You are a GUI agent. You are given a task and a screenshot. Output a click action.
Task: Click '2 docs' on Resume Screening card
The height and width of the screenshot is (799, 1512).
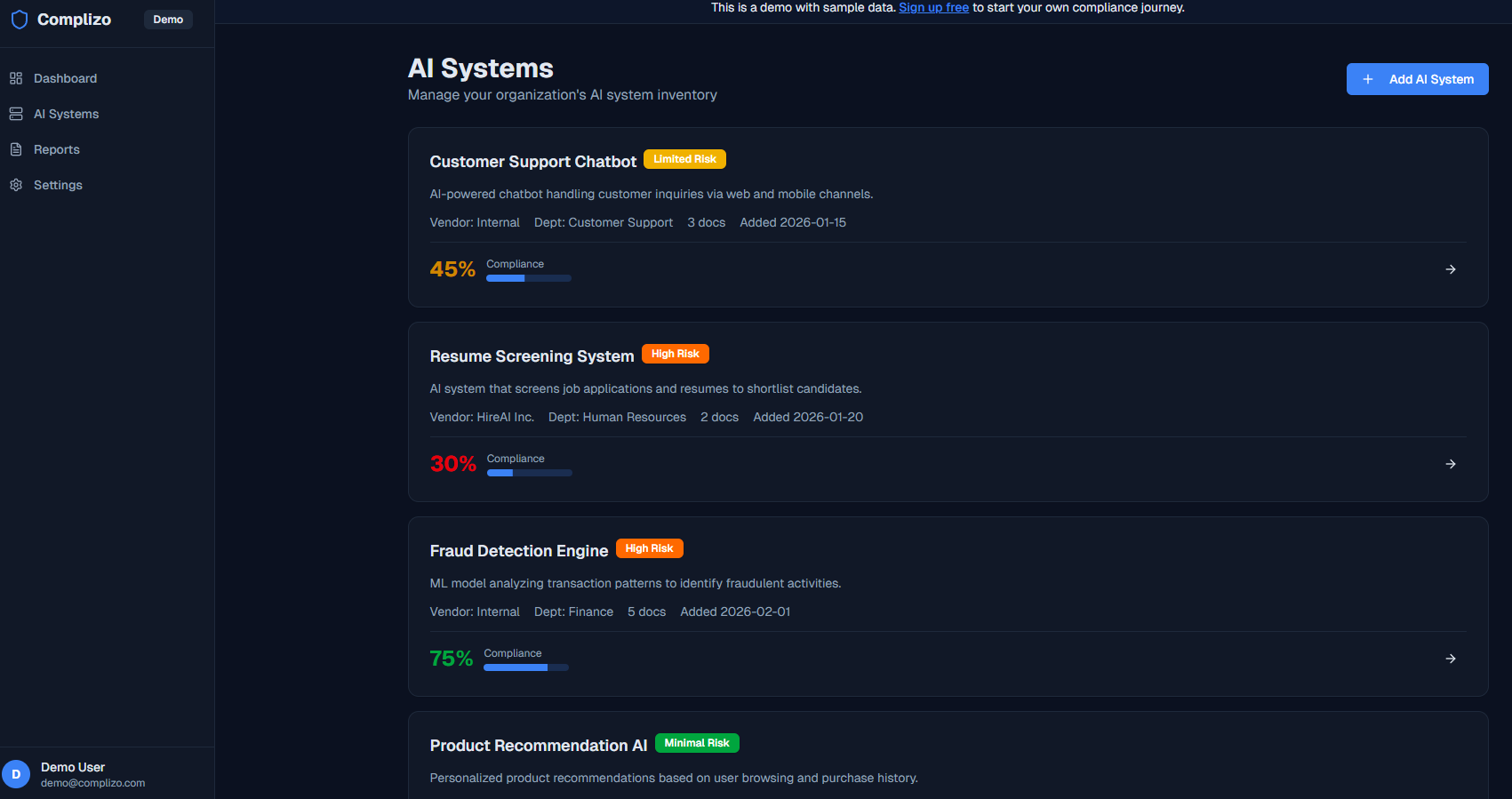(x=720, y=417)
